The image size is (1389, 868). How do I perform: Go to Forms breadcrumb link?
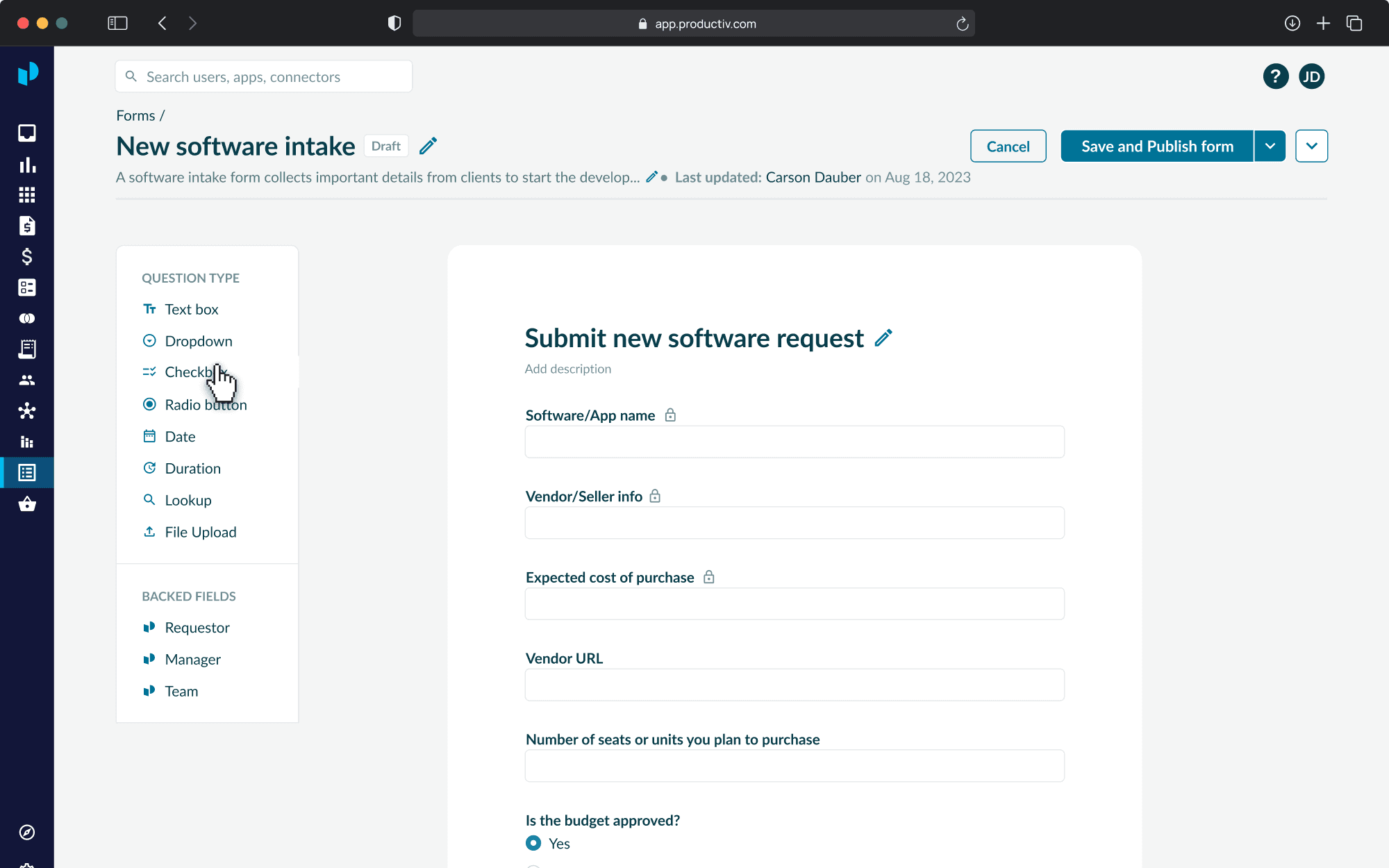[x=135, y=115]
